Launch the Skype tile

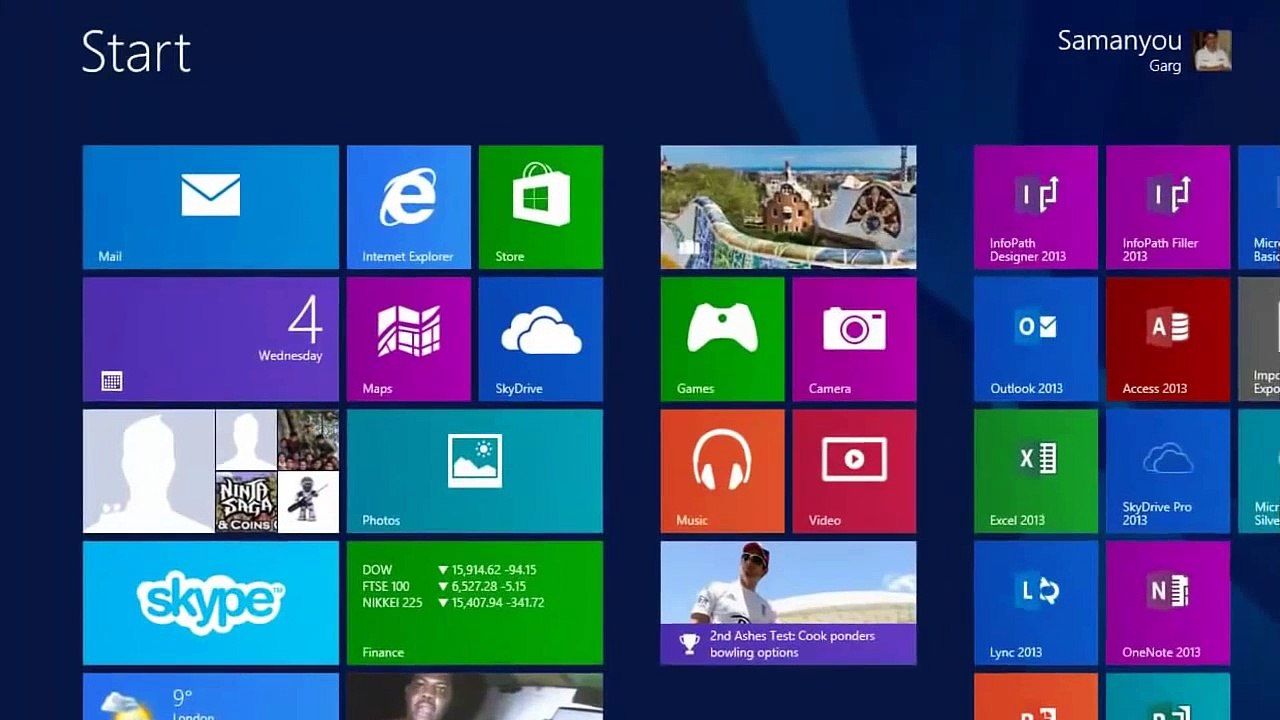[211, 603]
